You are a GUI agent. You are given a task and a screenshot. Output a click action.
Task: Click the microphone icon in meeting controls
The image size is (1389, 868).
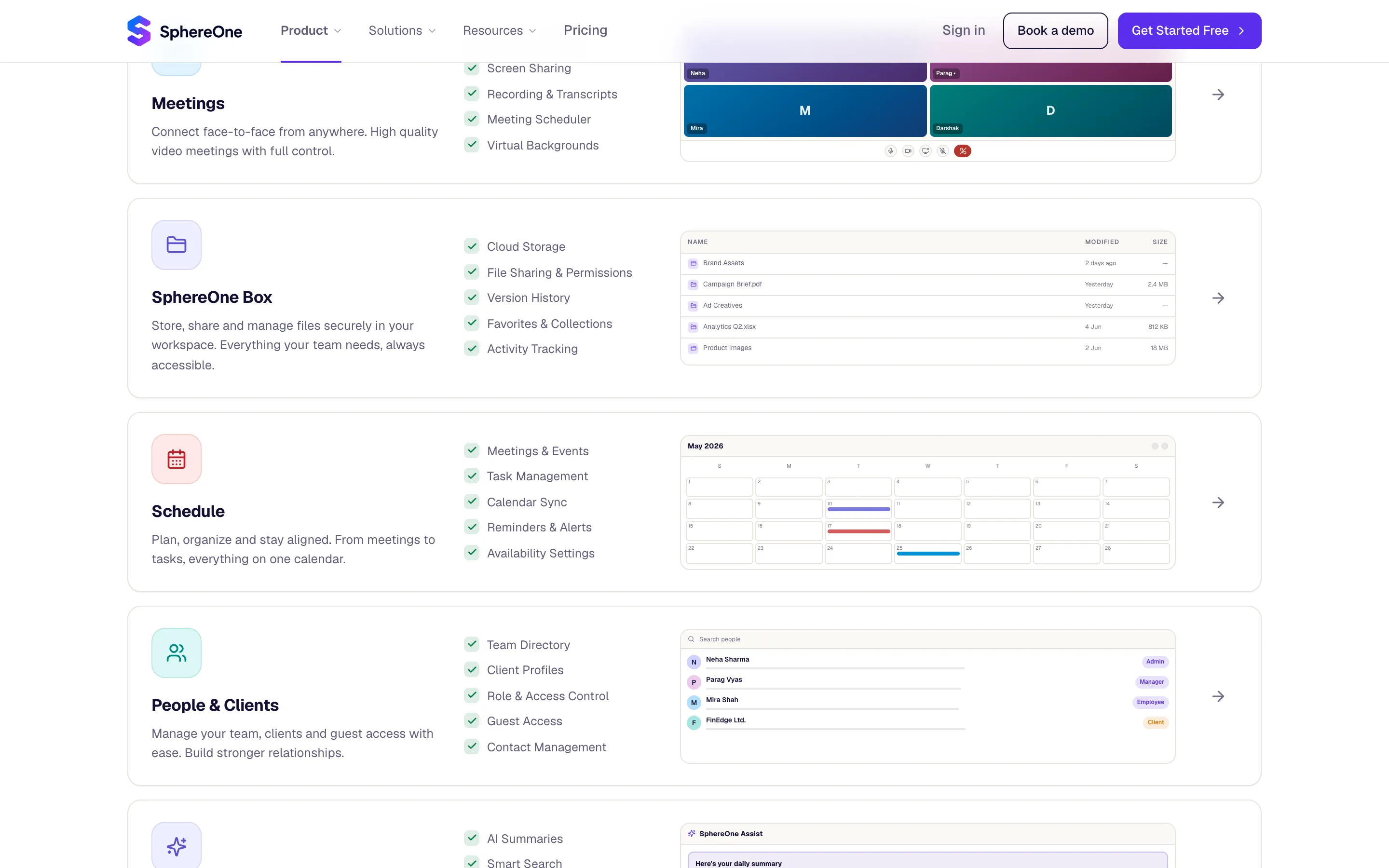[890, 151]
